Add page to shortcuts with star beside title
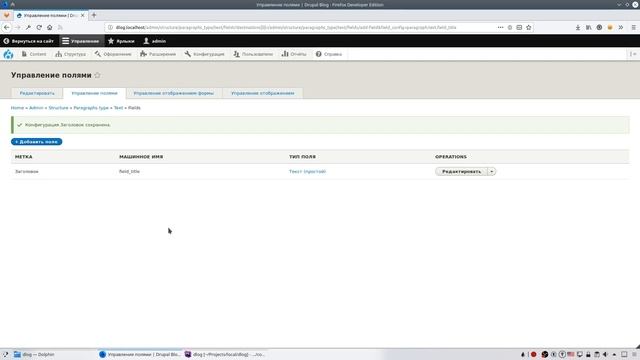Viewport: 640px width, 360px height. (97, 75)
